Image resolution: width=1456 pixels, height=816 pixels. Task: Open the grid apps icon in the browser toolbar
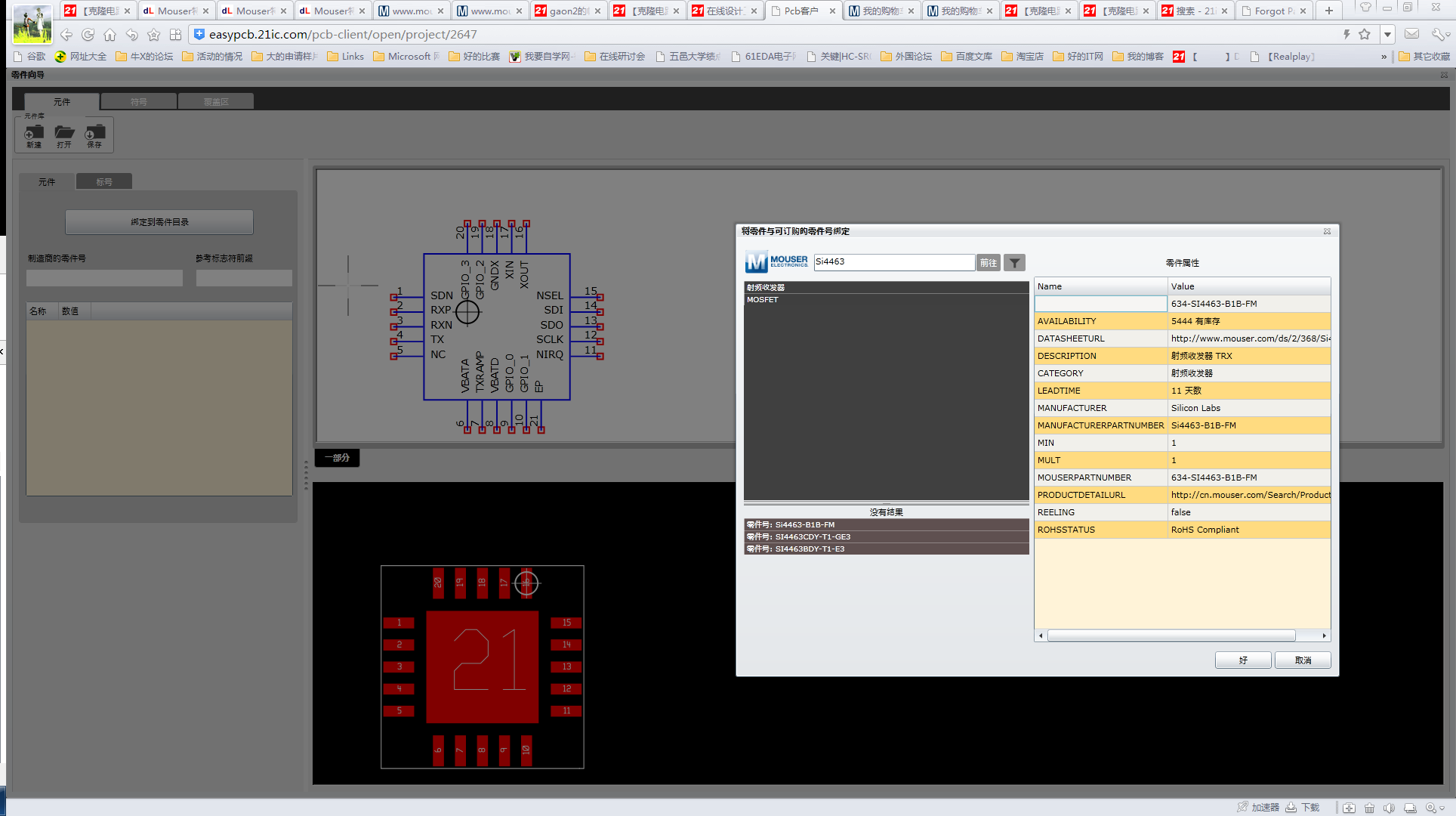tap(176, 35)
